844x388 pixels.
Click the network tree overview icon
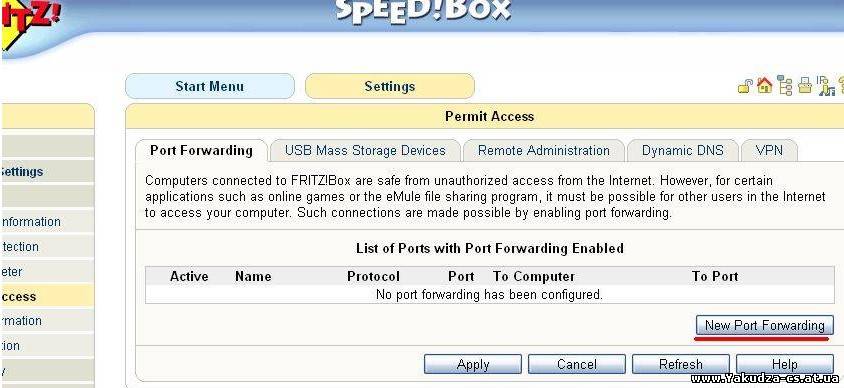pos(785,86)
